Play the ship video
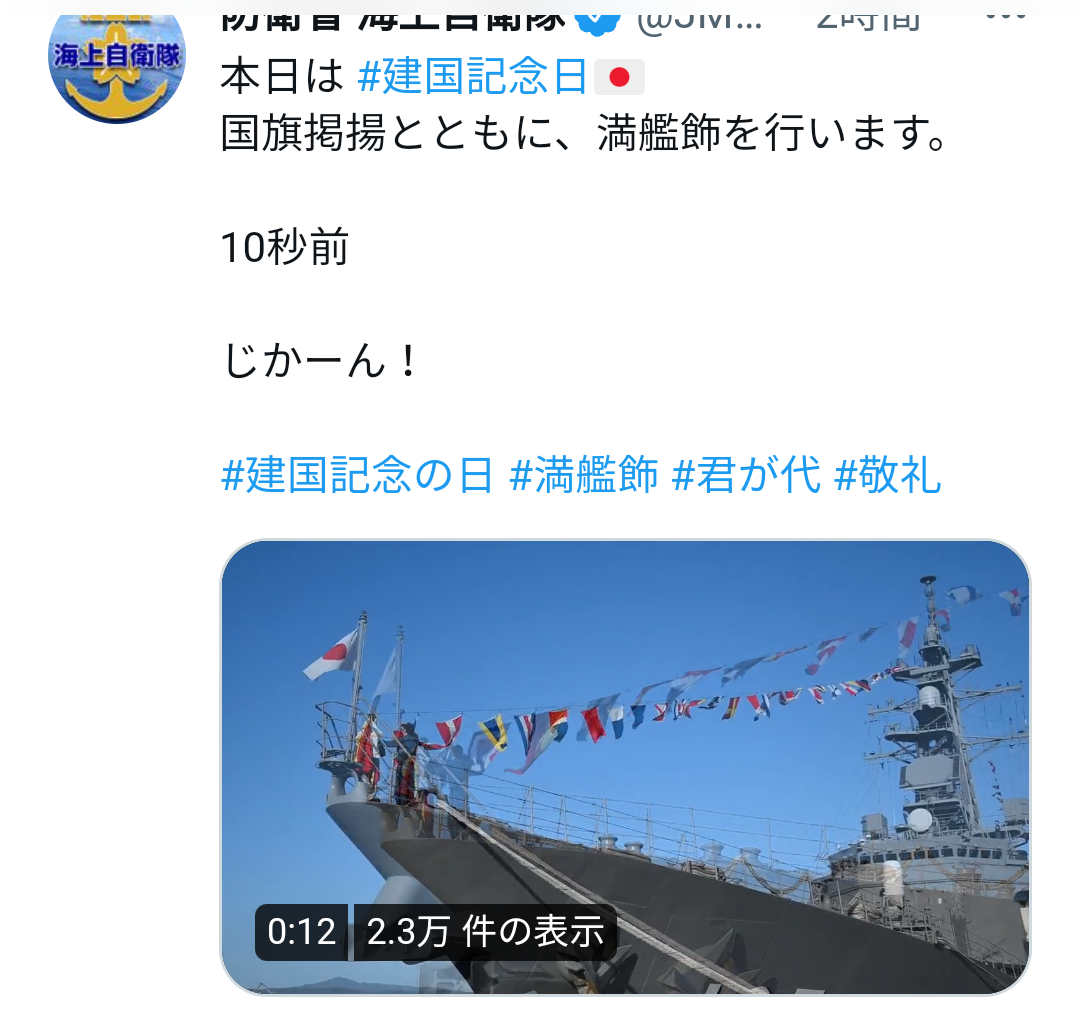Screen dimensions: 1080x1012 [x=625, y=767]
